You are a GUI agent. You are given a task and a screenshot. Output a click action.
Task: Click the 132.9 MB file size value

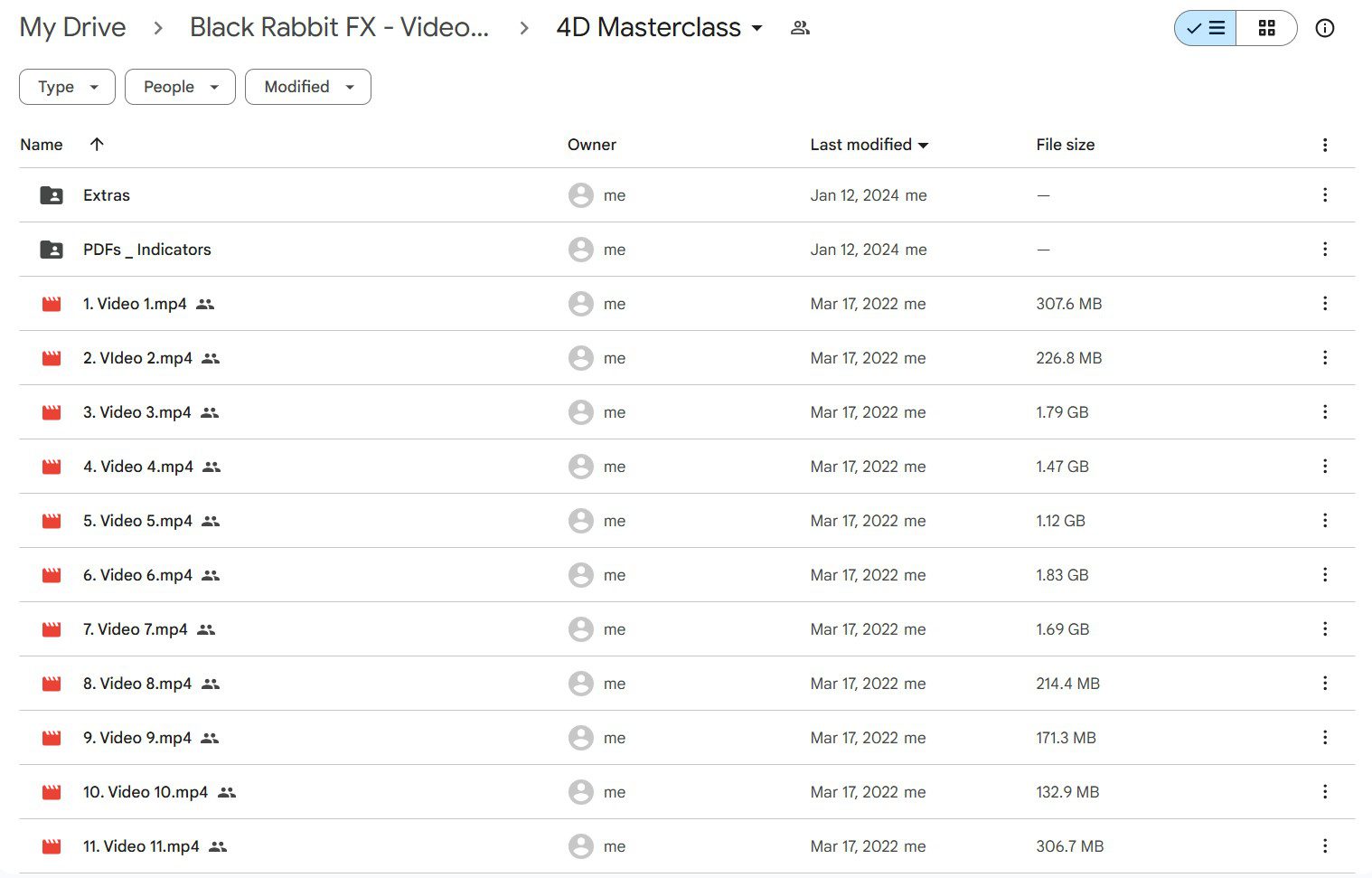click(x=1067, y=792)
